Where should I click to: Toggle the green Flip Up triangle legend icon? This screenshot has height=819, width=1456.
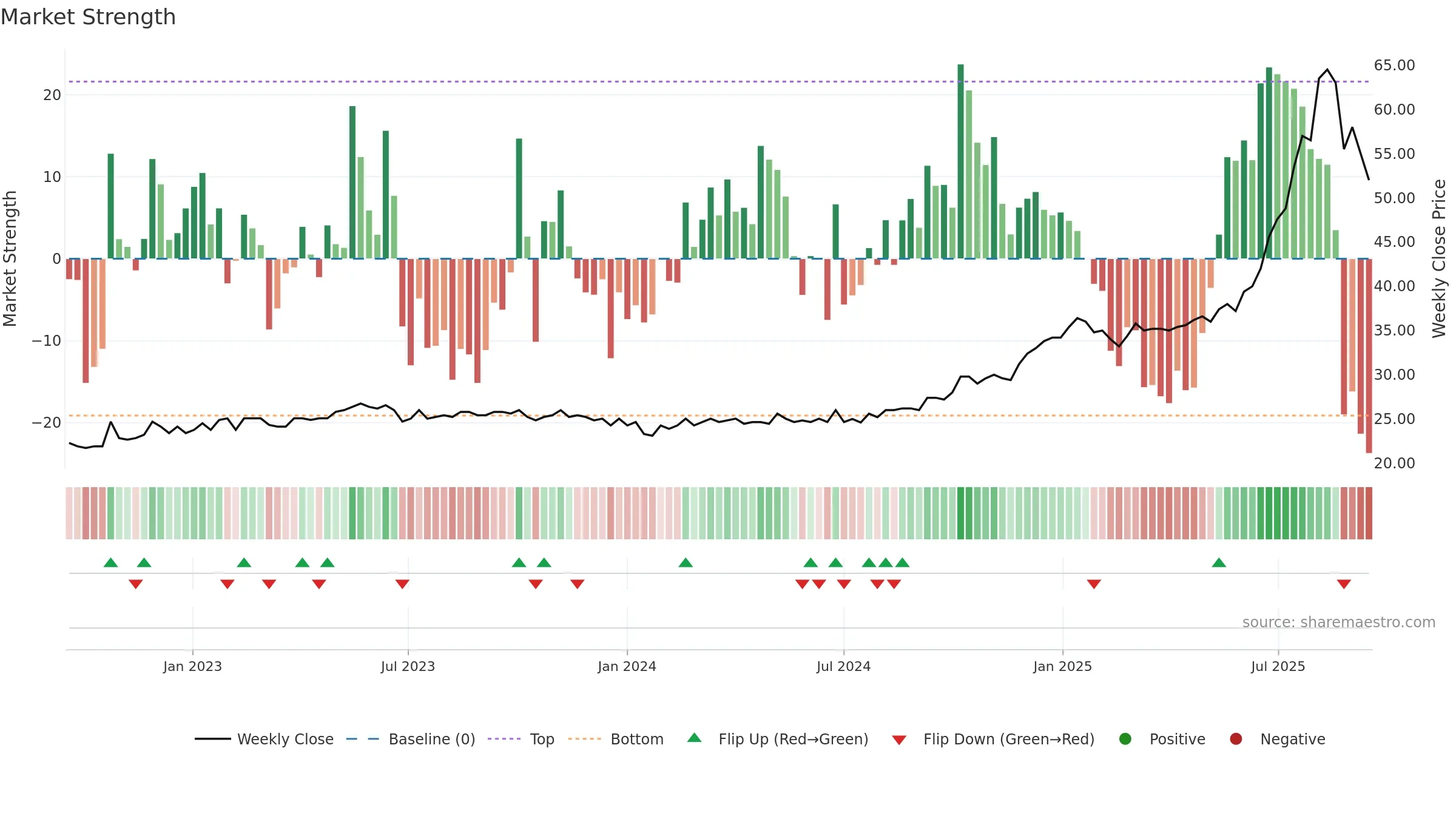point(695,738)
